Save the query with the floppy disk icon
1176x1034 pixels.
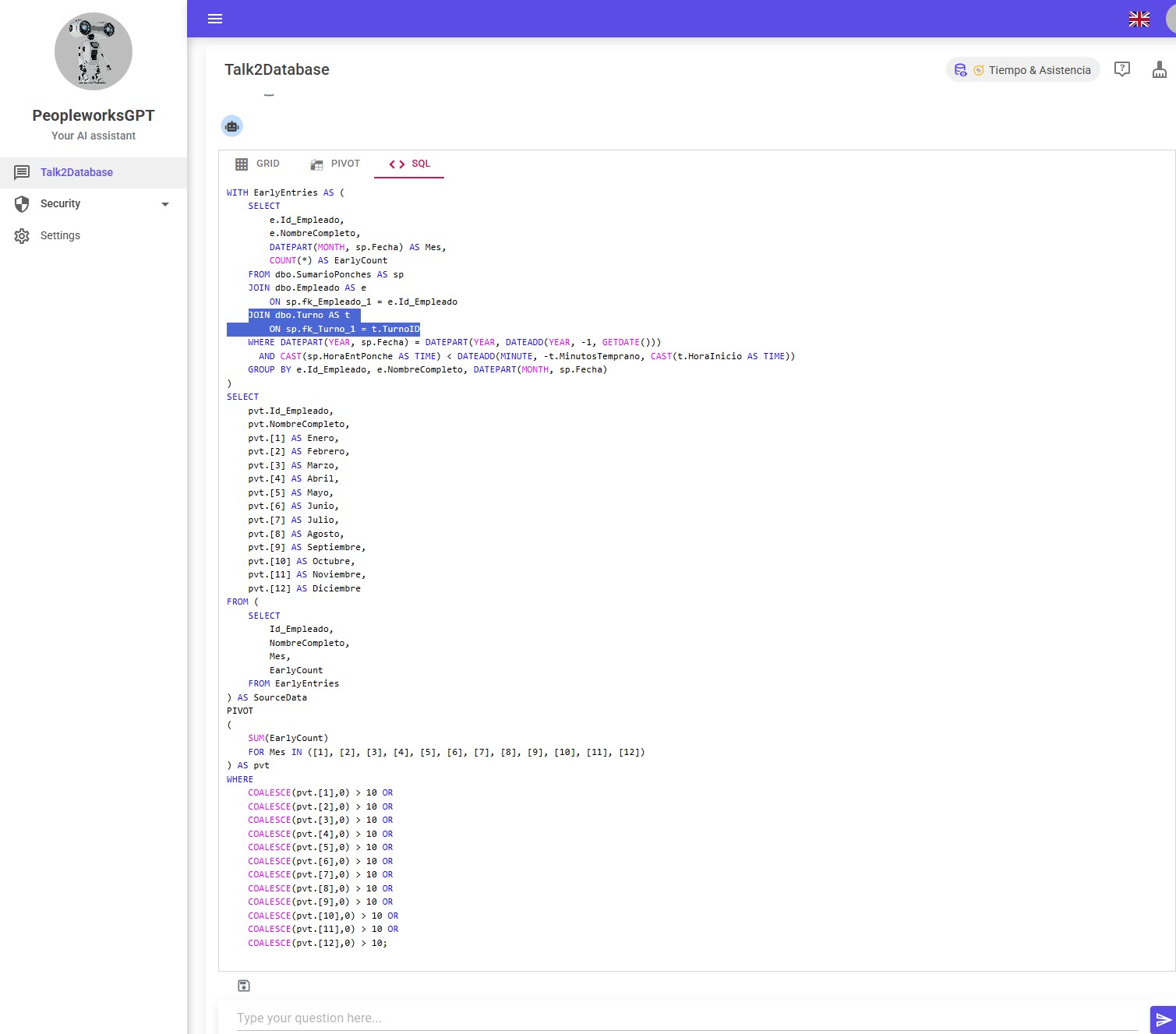(244, 986)
